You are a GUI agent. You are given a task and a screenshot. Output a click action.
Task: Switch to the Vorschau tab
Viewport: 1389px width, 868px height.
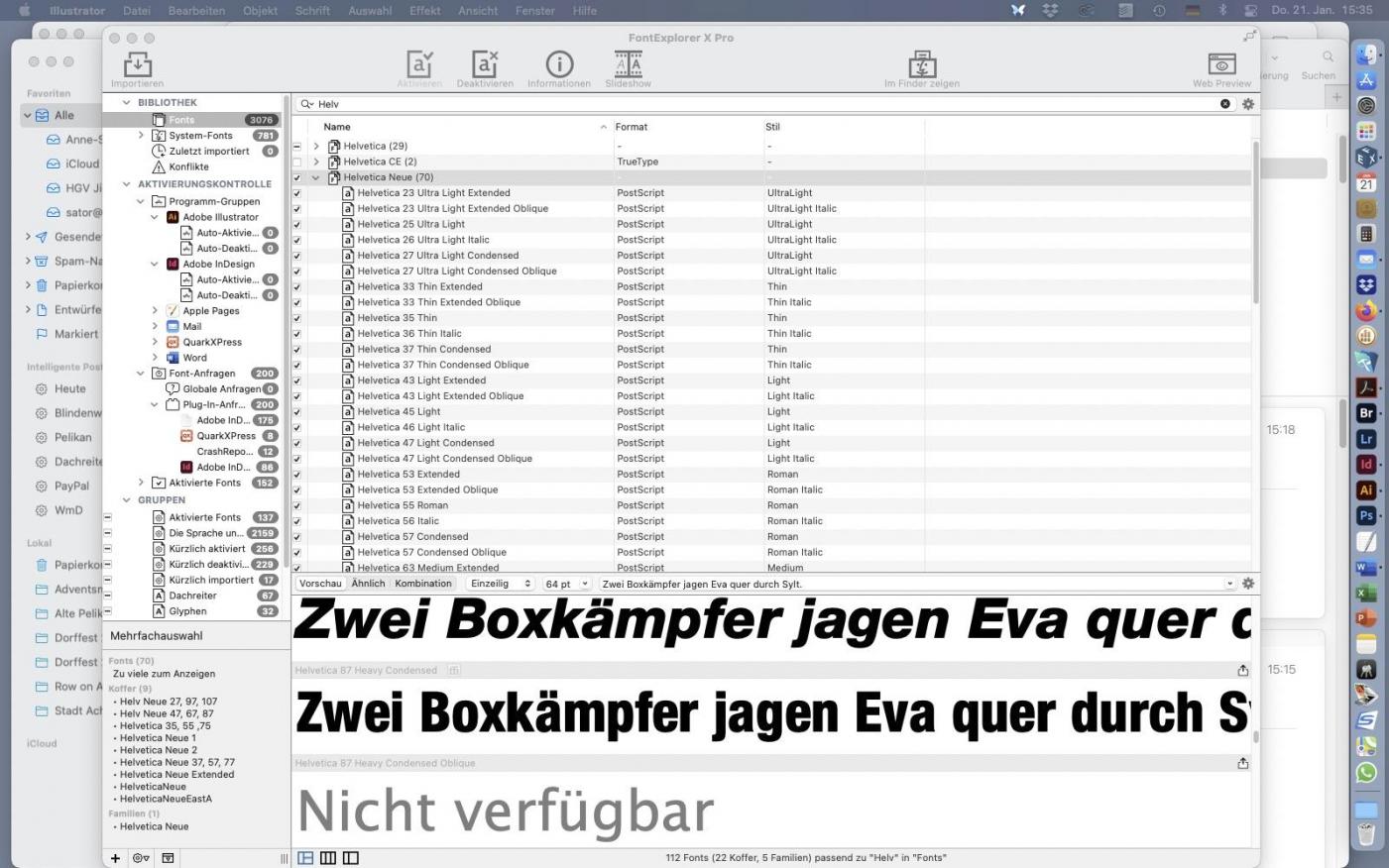320,584
